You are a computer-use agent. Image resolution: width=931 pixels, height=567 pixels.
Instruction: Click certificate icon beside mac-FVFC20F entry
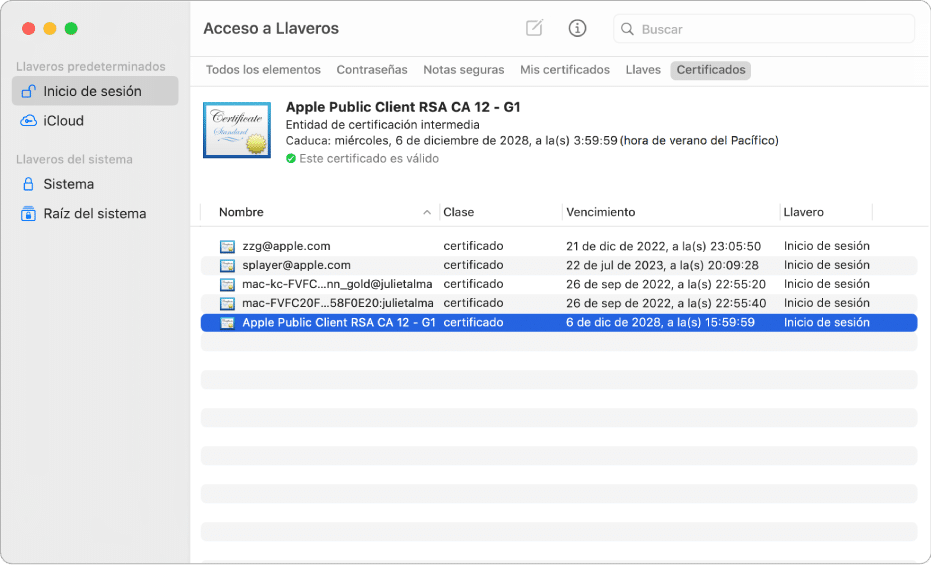(227, 303)
